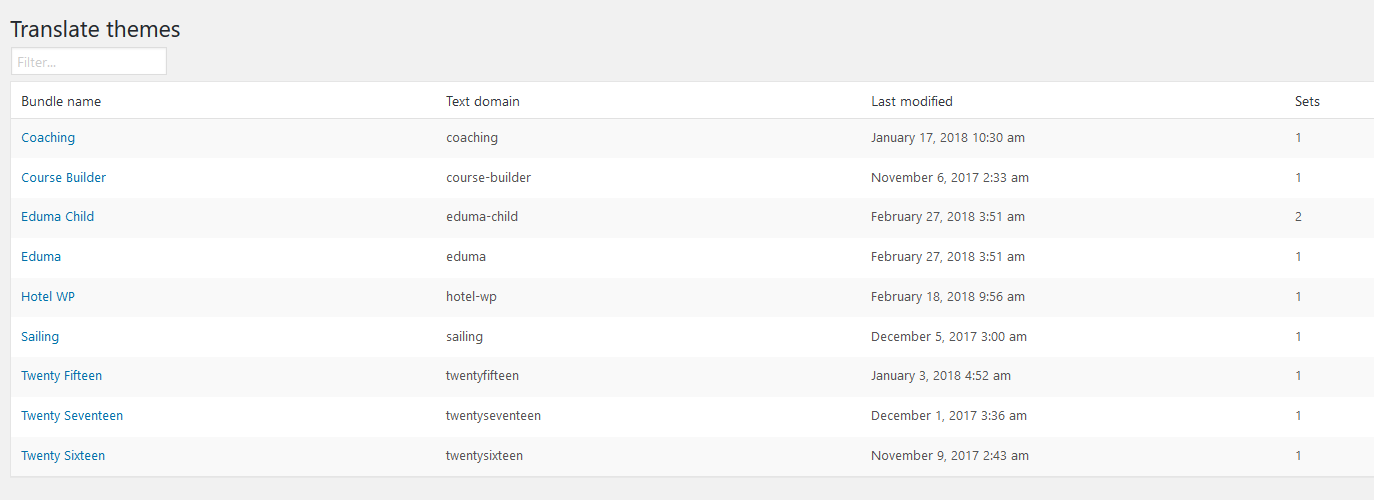The image size is (1374, 500).
Task: Select the Twenty Seventeen bundle link
Action: pos(72,416)
